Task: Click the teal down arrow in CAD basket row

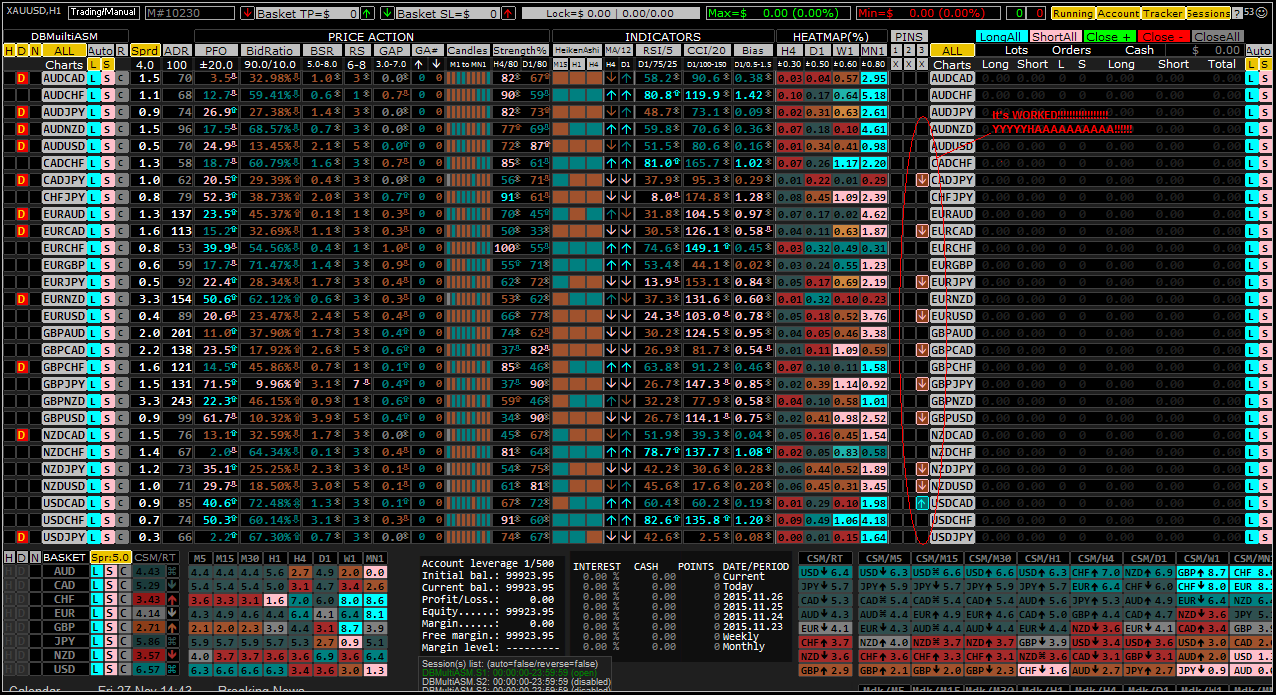Action: (x=172, y=585)
